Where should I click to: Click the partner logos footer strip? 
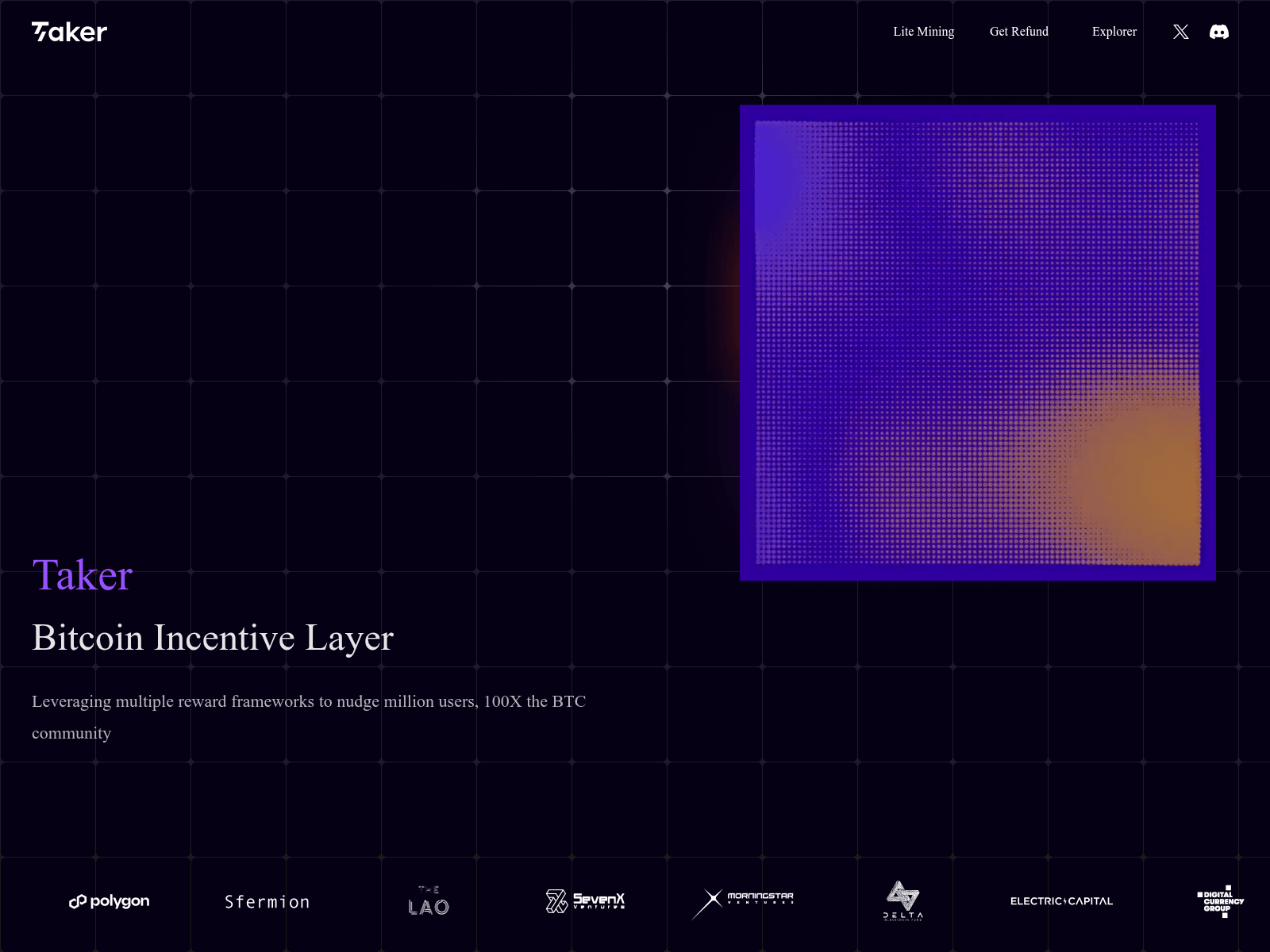635,901
